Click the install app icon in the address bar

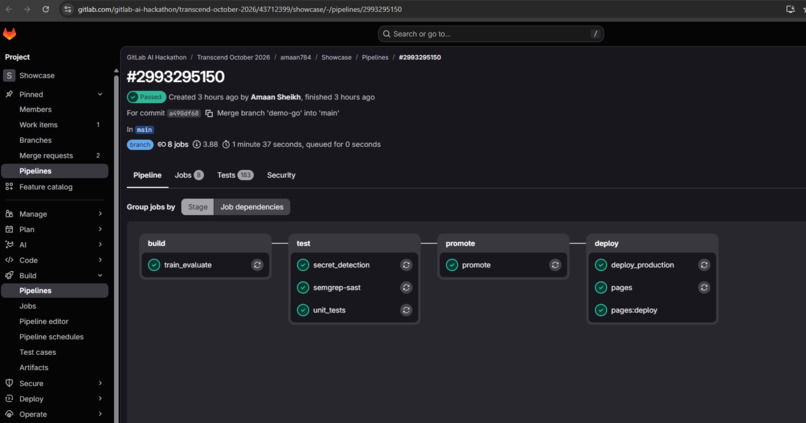(791, 9)
